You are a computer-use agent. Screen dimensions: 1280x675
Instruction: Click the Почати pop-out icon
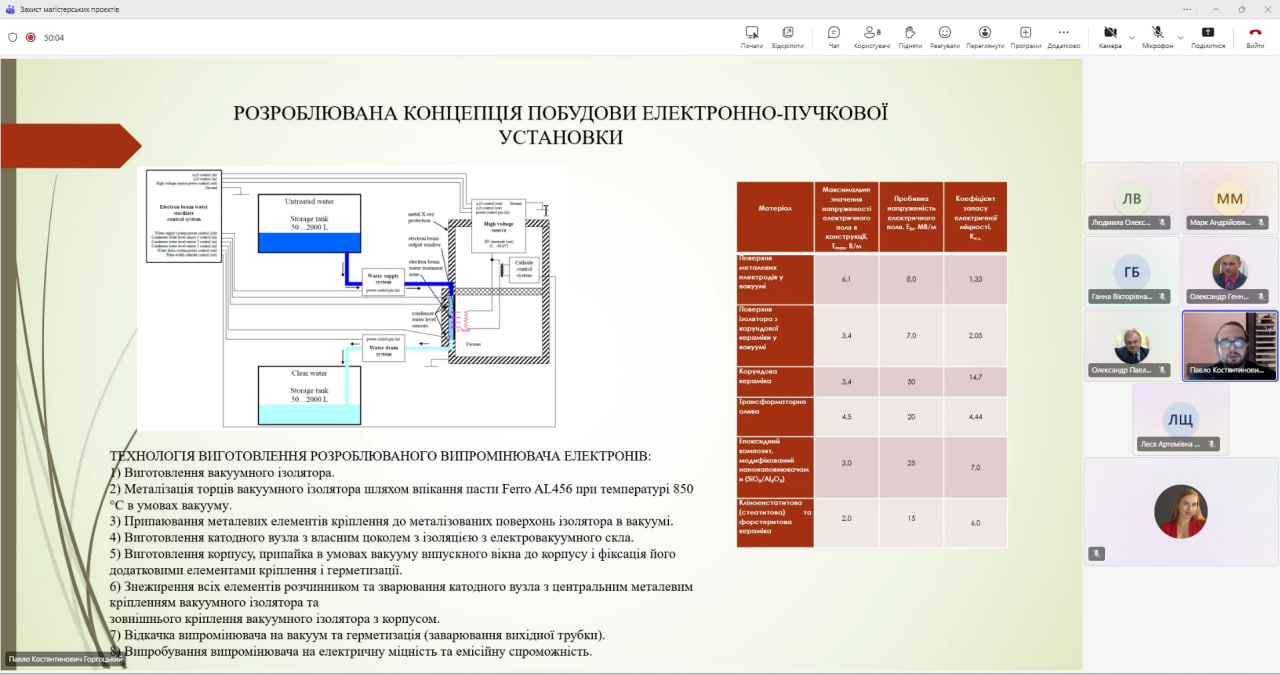[x=752, y=37]
